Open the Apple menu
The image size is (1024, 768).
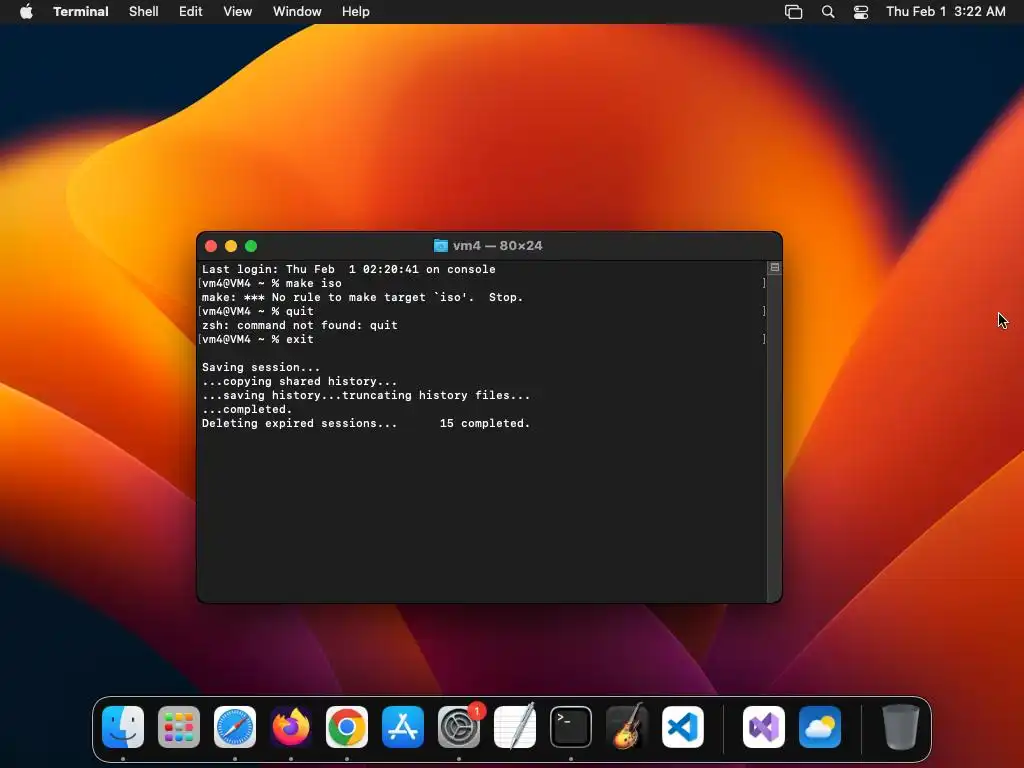26,11
